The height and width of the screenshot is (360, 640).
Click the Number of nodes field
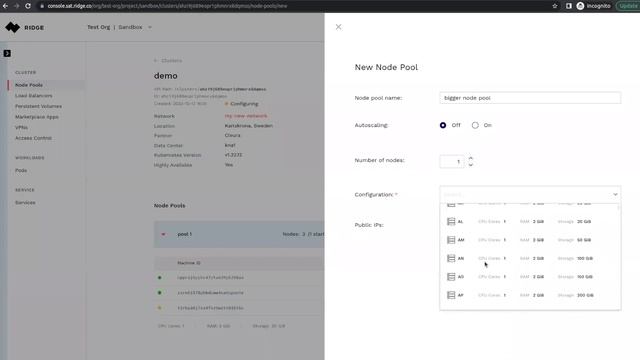(x=452, y=162)
